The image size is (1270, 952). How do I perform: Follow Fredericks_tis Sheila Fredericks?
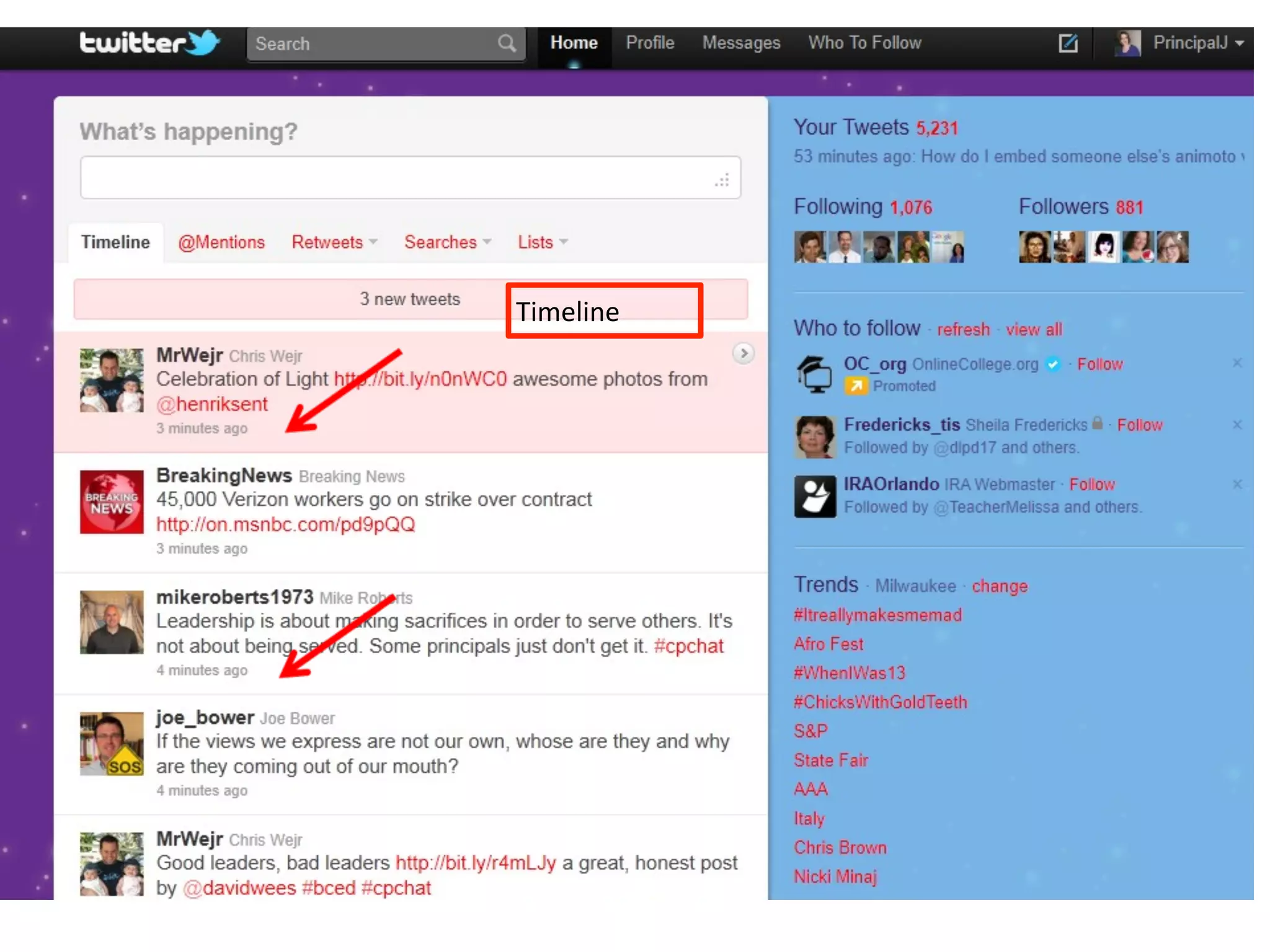[1140, 425]
